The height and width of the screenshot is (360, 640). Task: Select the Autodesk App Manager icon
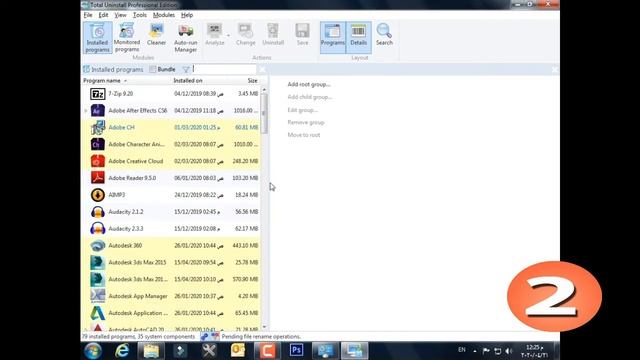point(98,296)
